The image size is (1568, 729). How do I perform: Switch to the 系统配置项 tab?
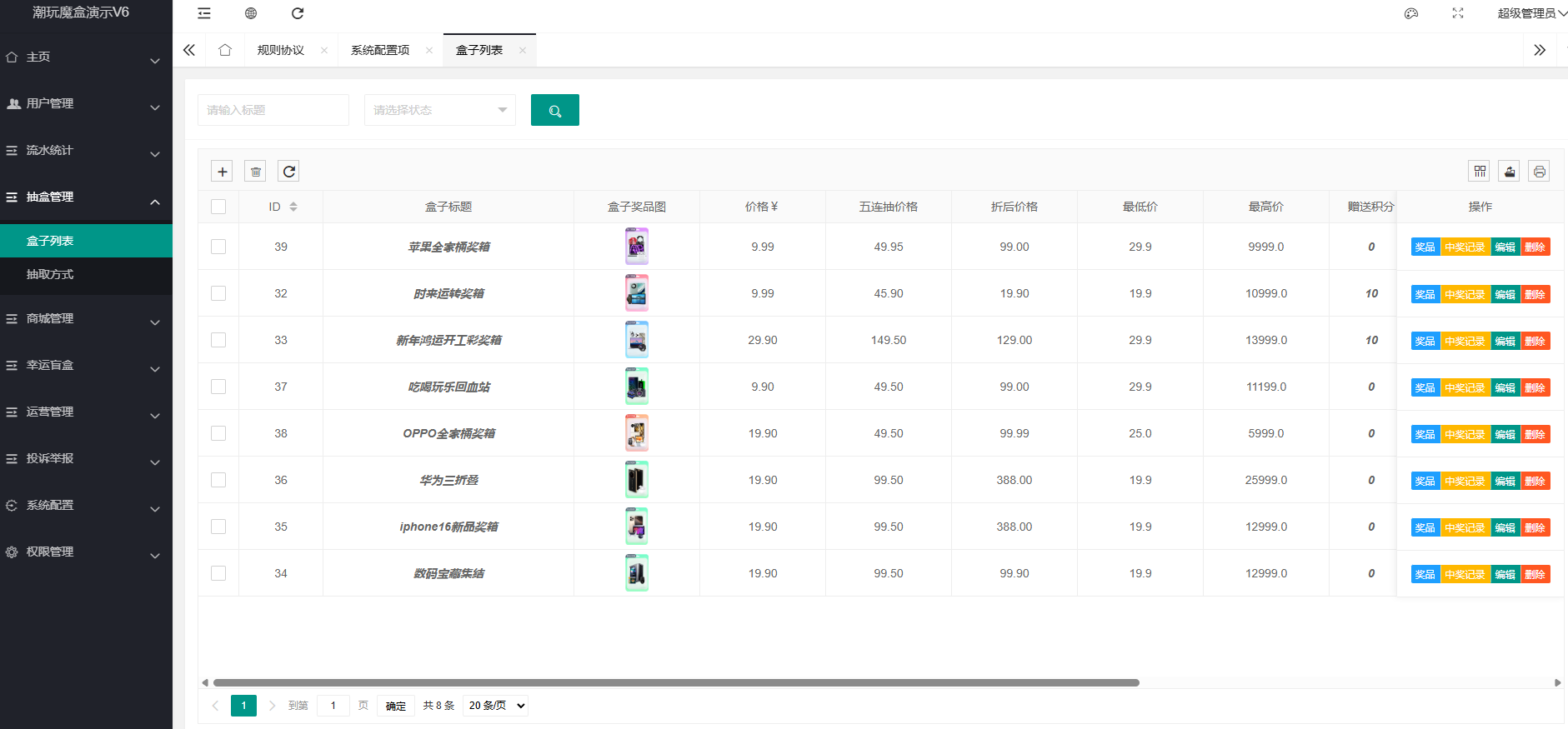[380, 50]
